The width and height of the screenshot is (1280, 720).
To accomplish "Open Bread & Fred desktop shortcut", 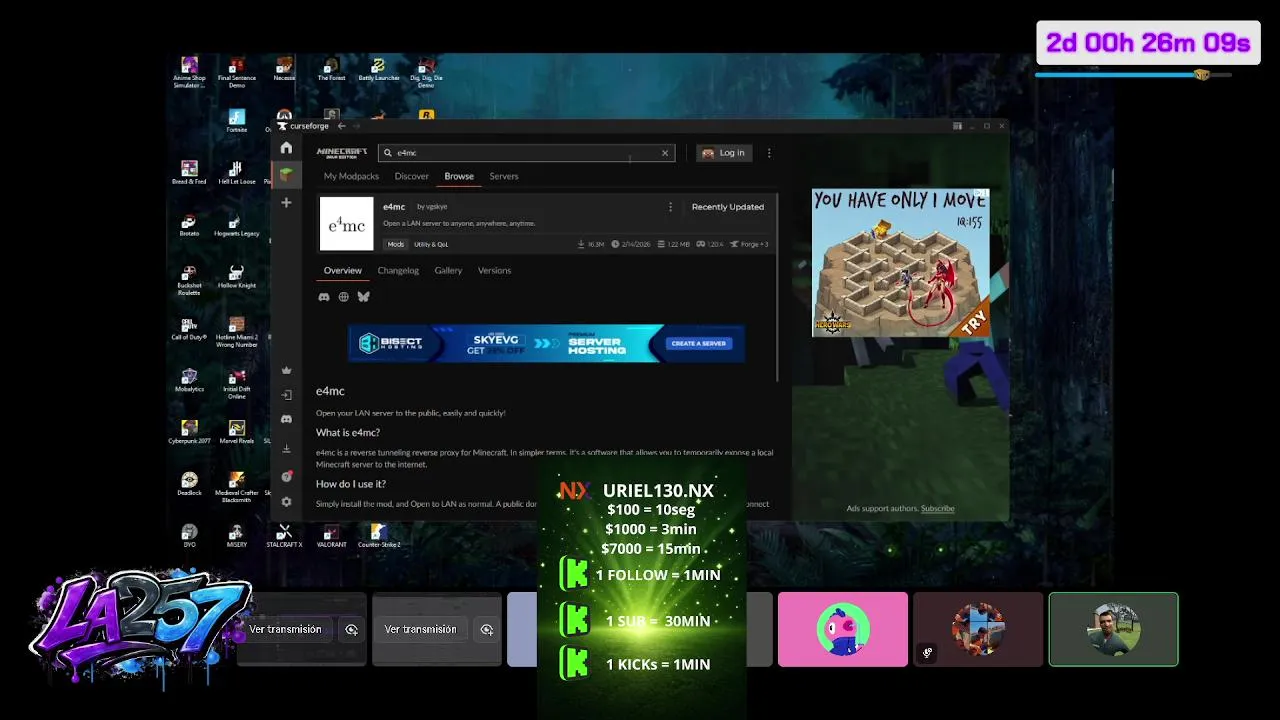I will click(x=189, y=173).
